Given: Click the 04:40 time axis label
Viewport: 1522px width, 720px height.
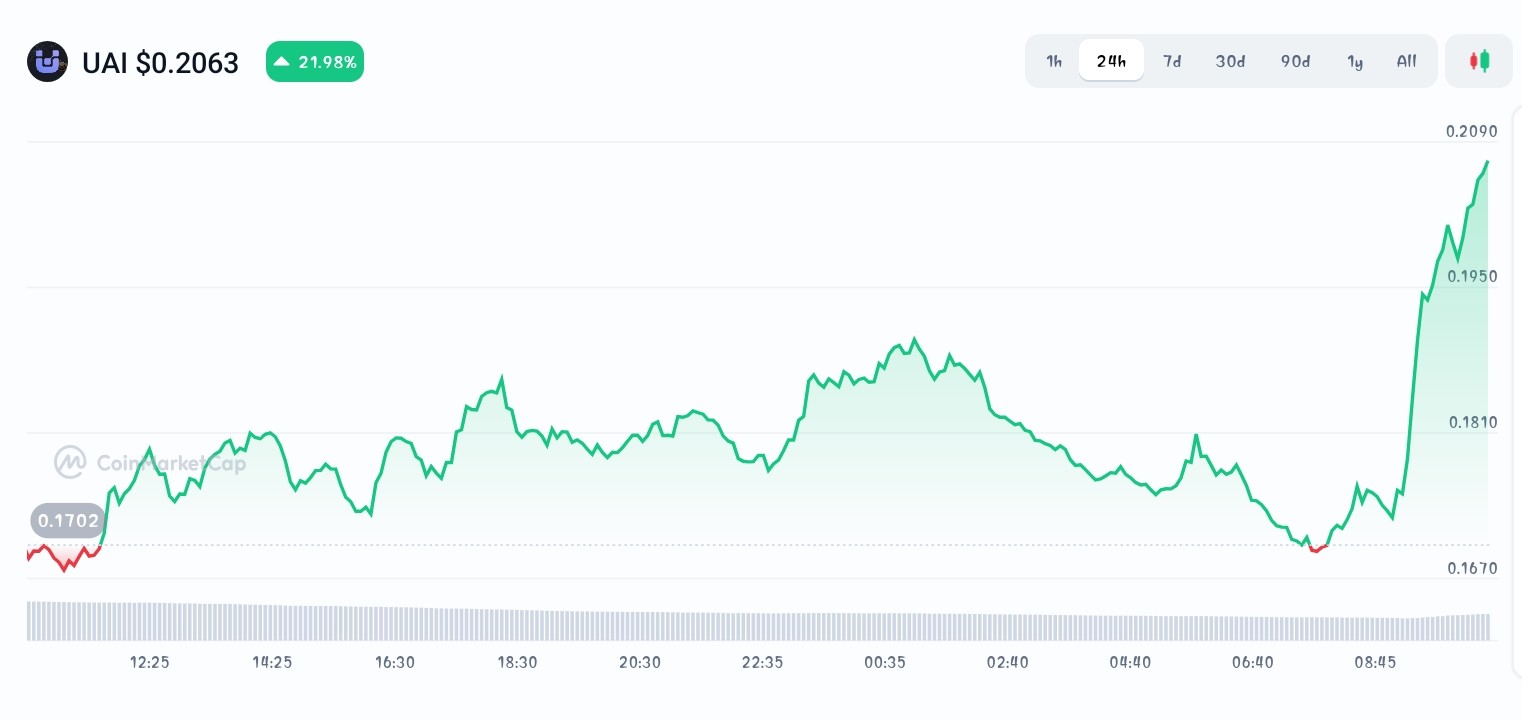Looking at the screenshot, I should [1130, 662].
